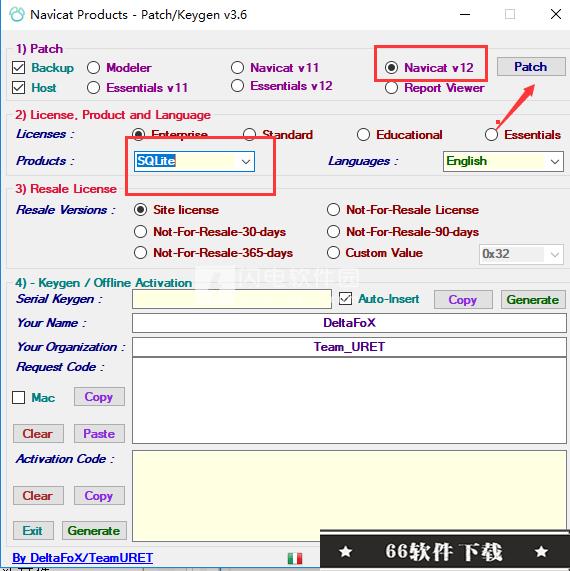
Task: Click the Serial Keygen field
Action: [232, 299]
